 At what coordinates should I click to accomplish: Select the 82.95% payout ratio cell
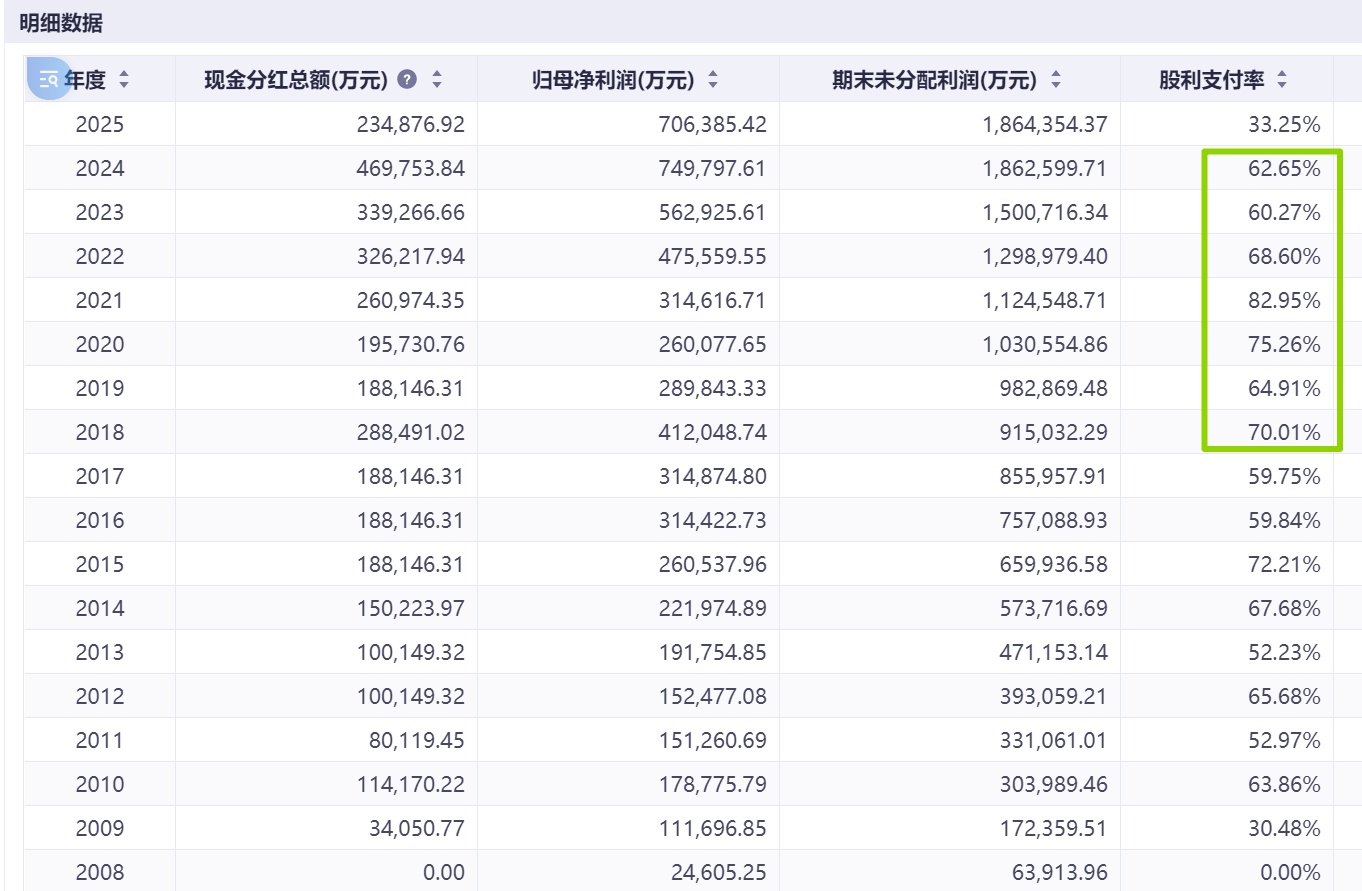[x=1284, y=301]
